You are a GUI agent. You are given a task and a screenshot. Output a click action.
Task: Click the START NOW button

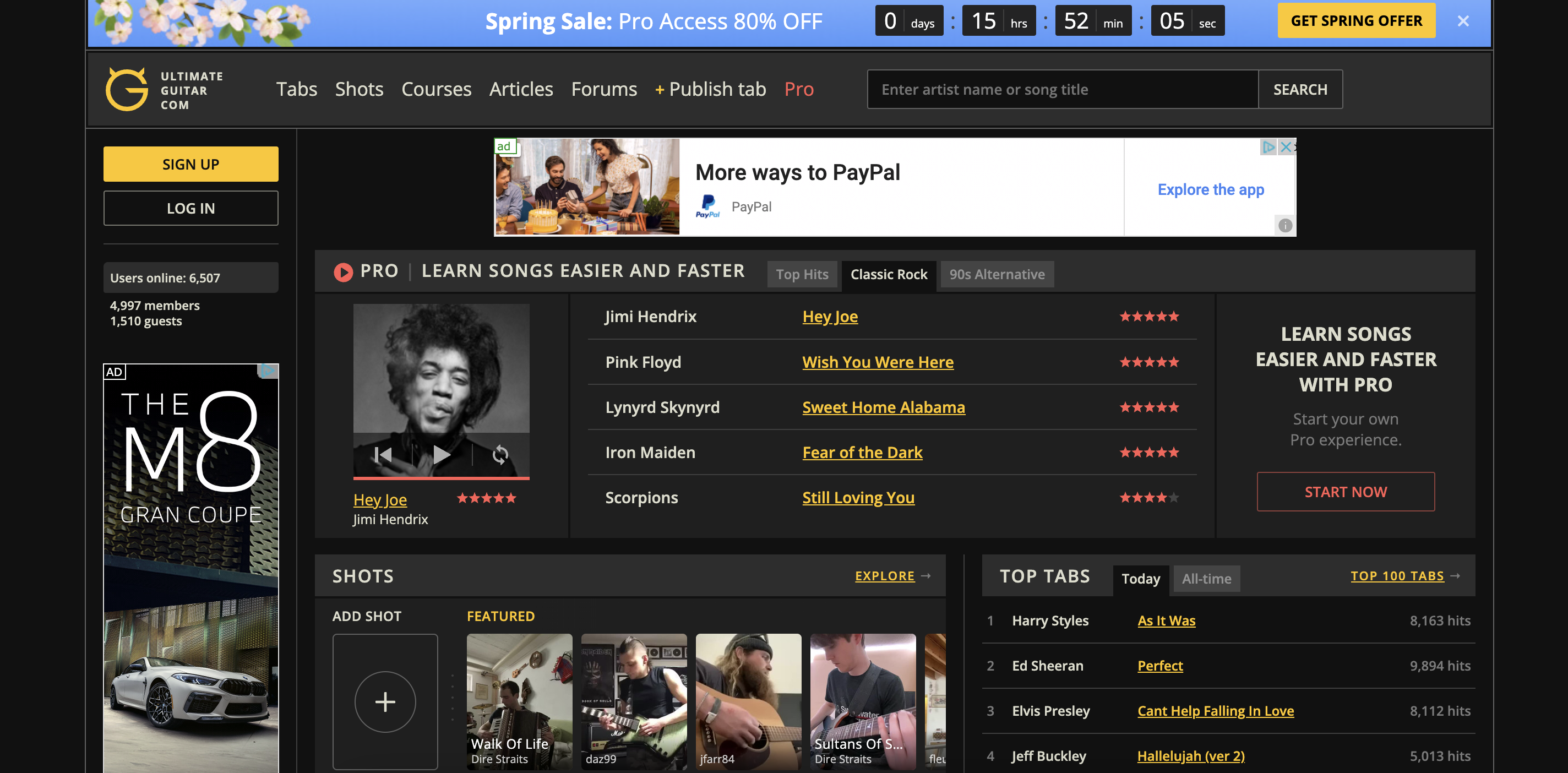pyautogui.click(x=1345, y=492)
